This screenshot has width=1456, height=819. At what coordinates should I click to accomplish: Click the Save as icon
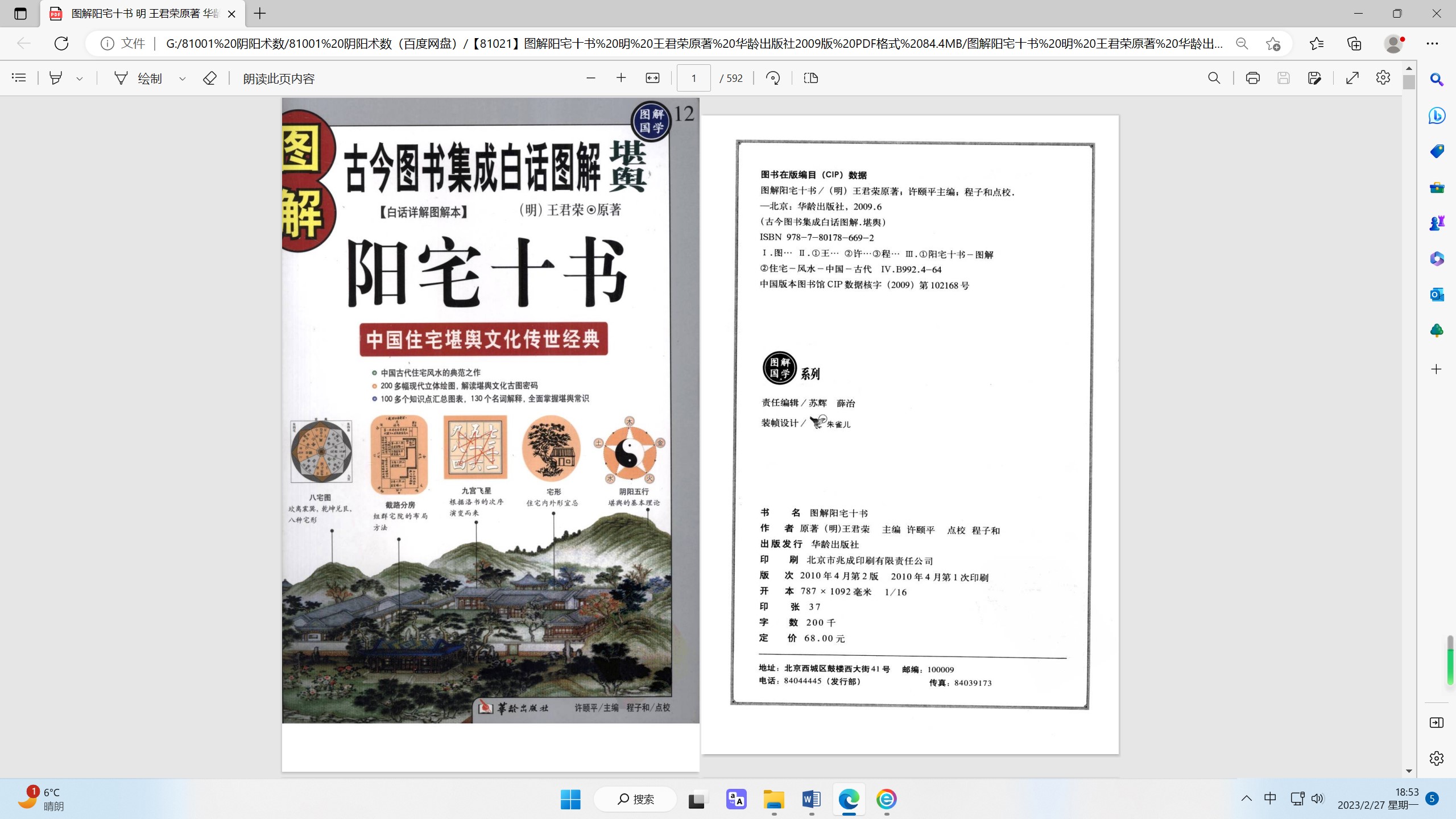(1314, 78)
